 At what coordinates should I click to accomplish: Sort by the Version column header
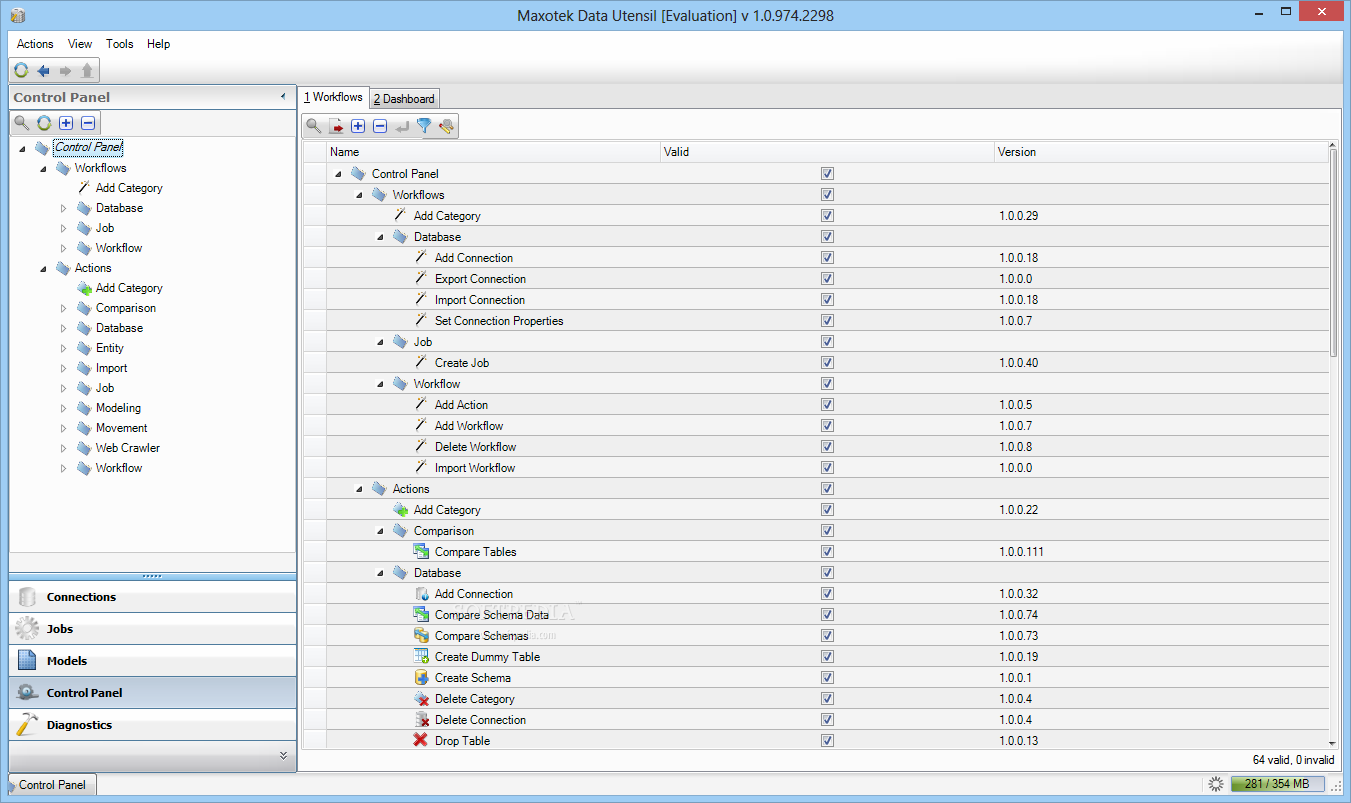coord(1160,152)
